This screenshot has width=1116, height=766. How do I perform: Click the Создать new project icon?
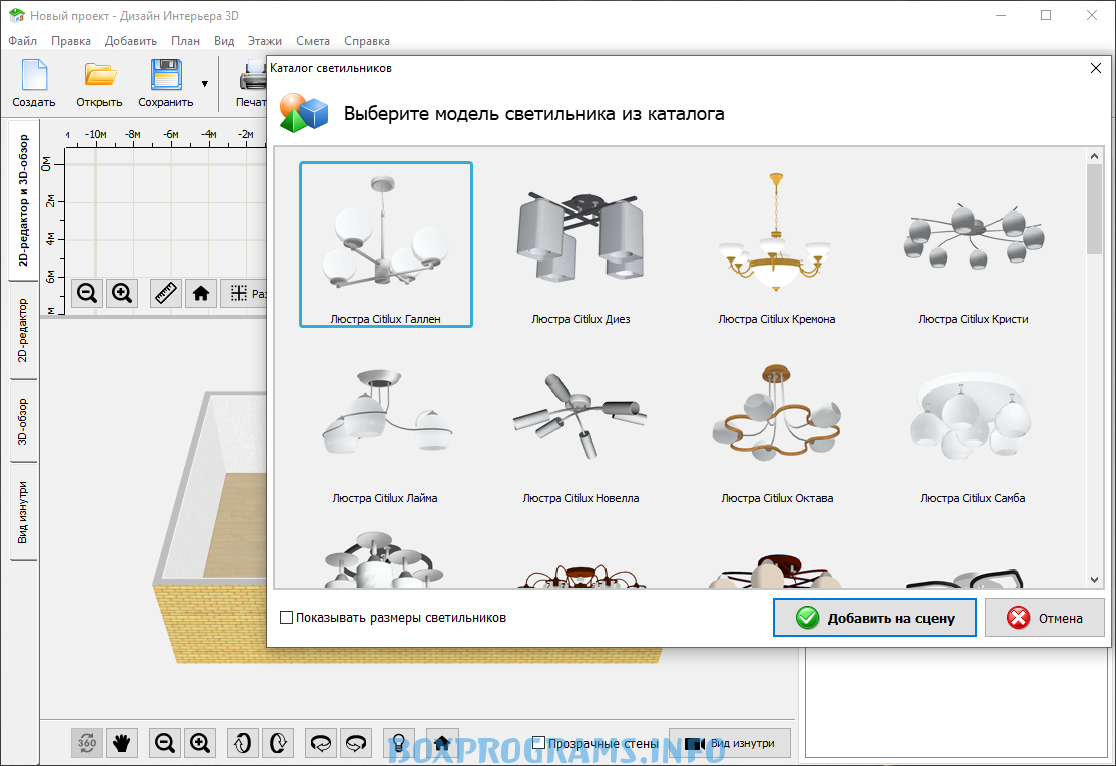[x=33, y=75]
